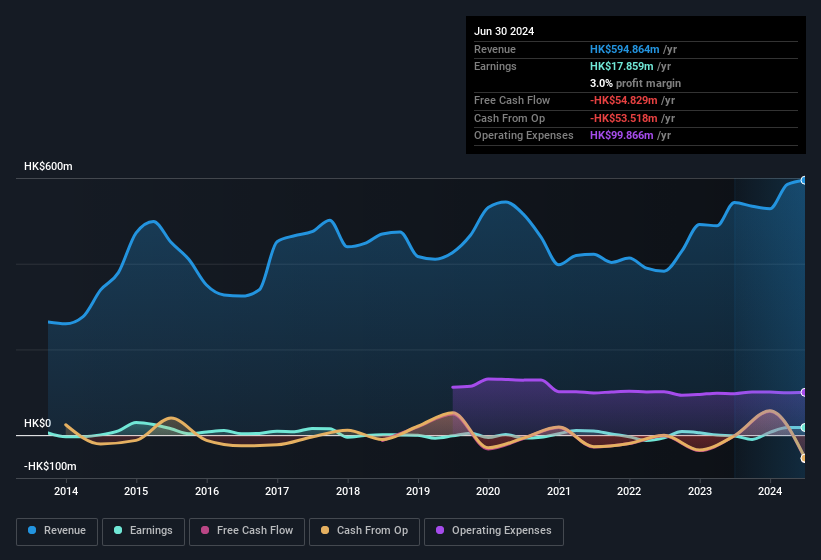Click the 2018 x-axis label
This screenshot has height=560, width=821.
[x=348, y=491]
